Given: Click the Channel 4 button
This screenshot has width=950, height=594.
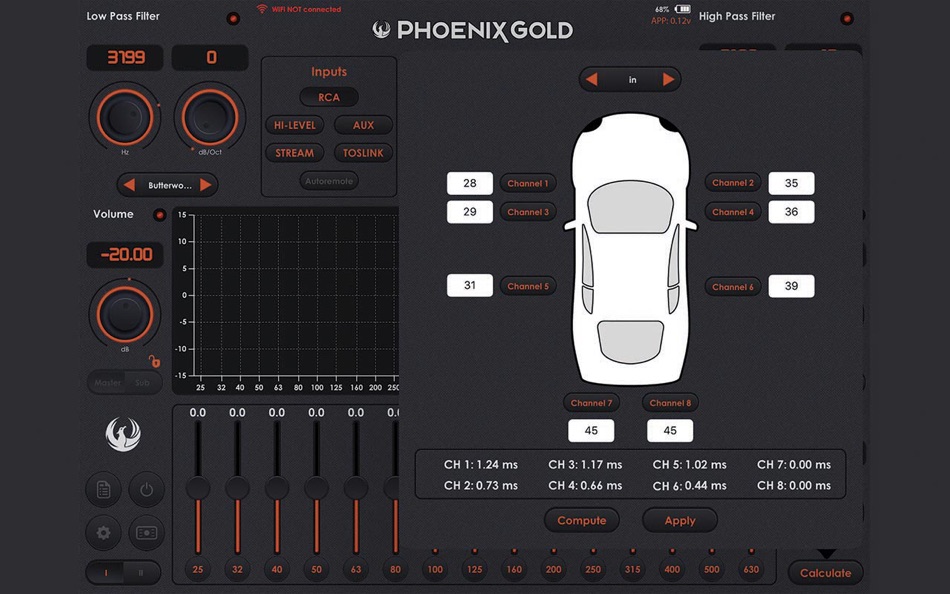Looking at the screenshot, I should click(x=732, y=212).
